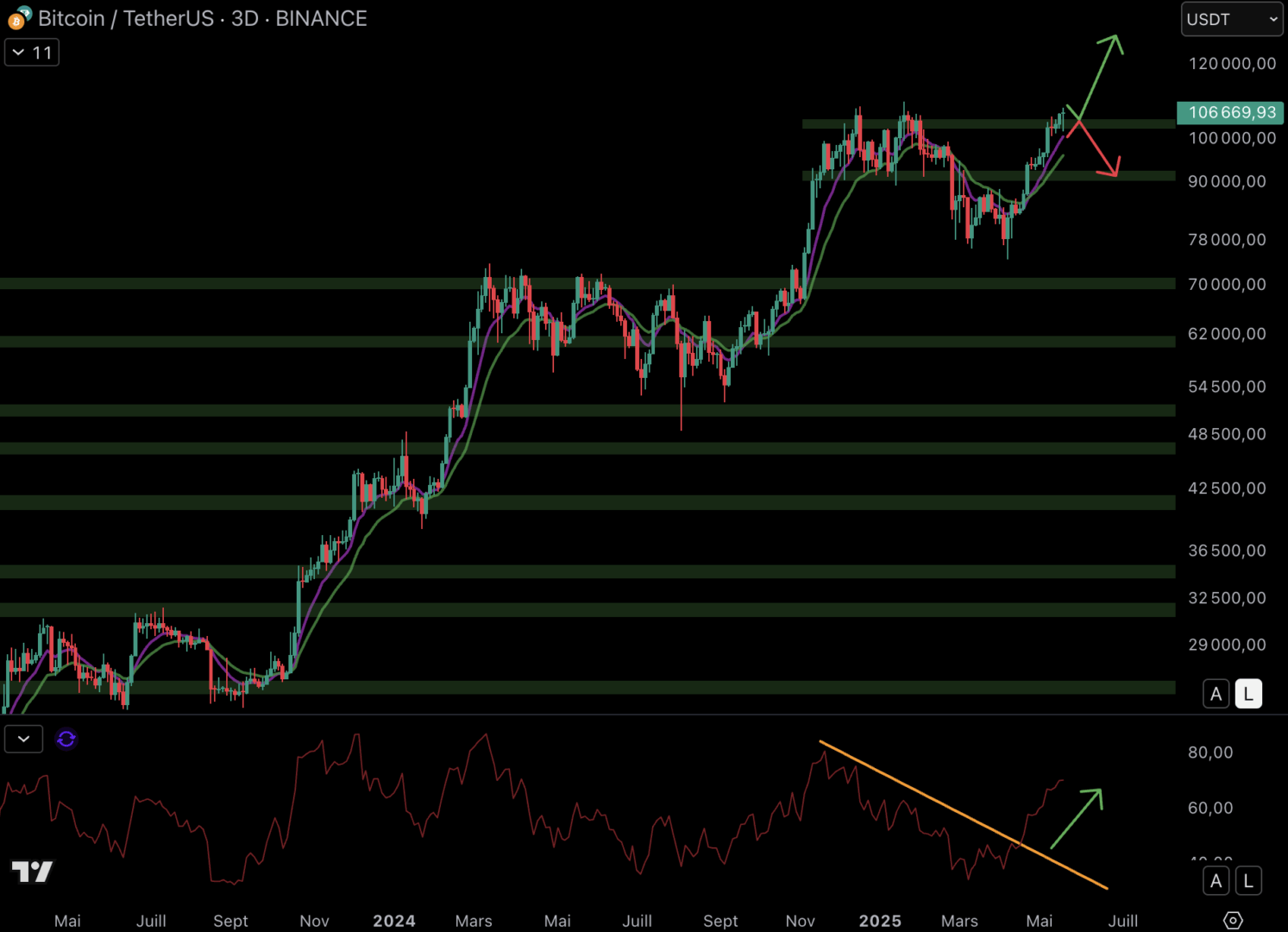This screenshot has height=932, width=1288.
Task: Select the orange RSI trendline
Action: pyautogui.click(x=963, y=814)
